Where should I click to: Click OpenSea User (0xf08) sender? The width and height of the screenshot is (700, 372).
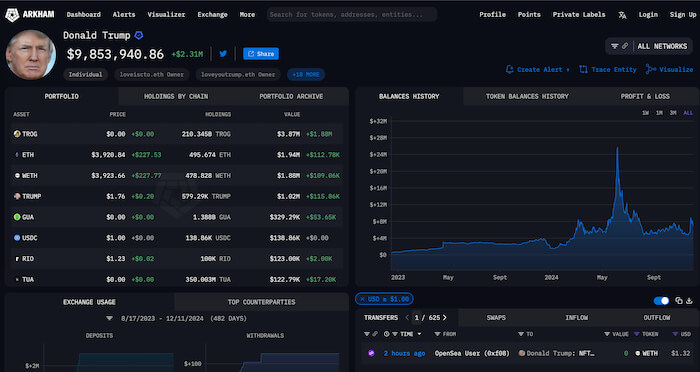(x=472, y=353)
